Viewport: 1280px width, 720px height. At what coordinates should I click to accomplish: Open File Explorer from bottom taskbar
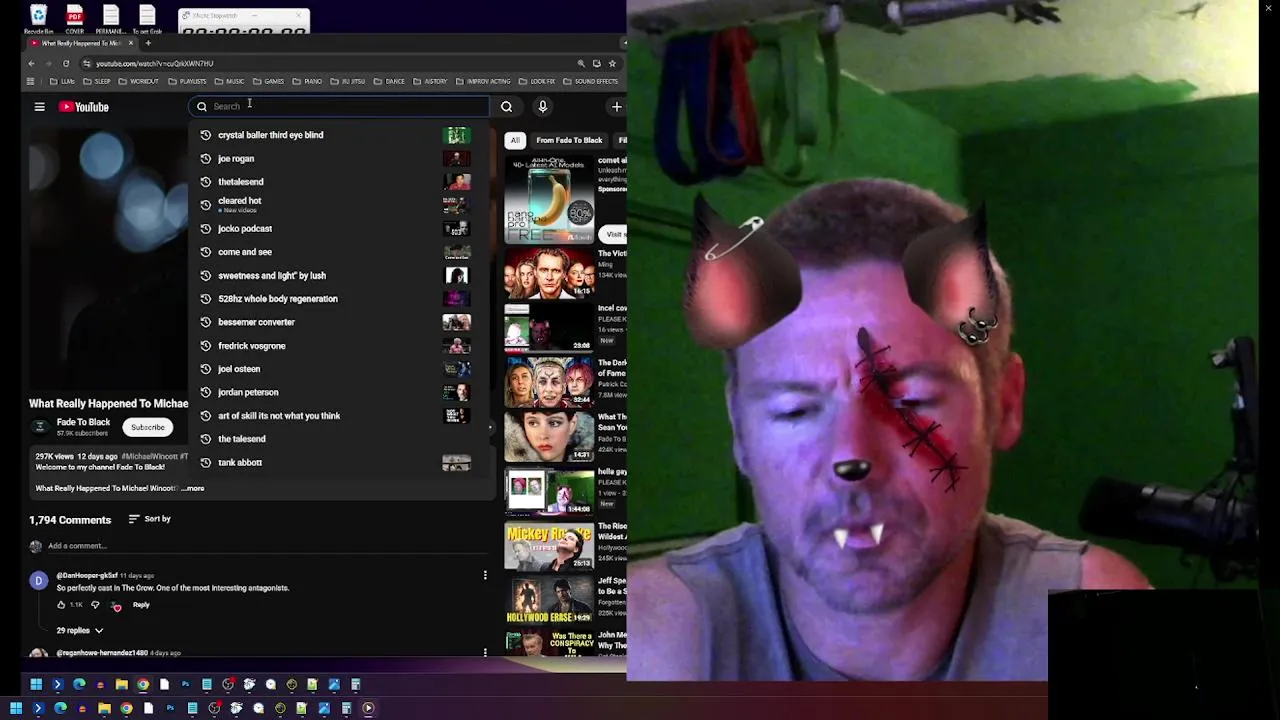[104, 708]
